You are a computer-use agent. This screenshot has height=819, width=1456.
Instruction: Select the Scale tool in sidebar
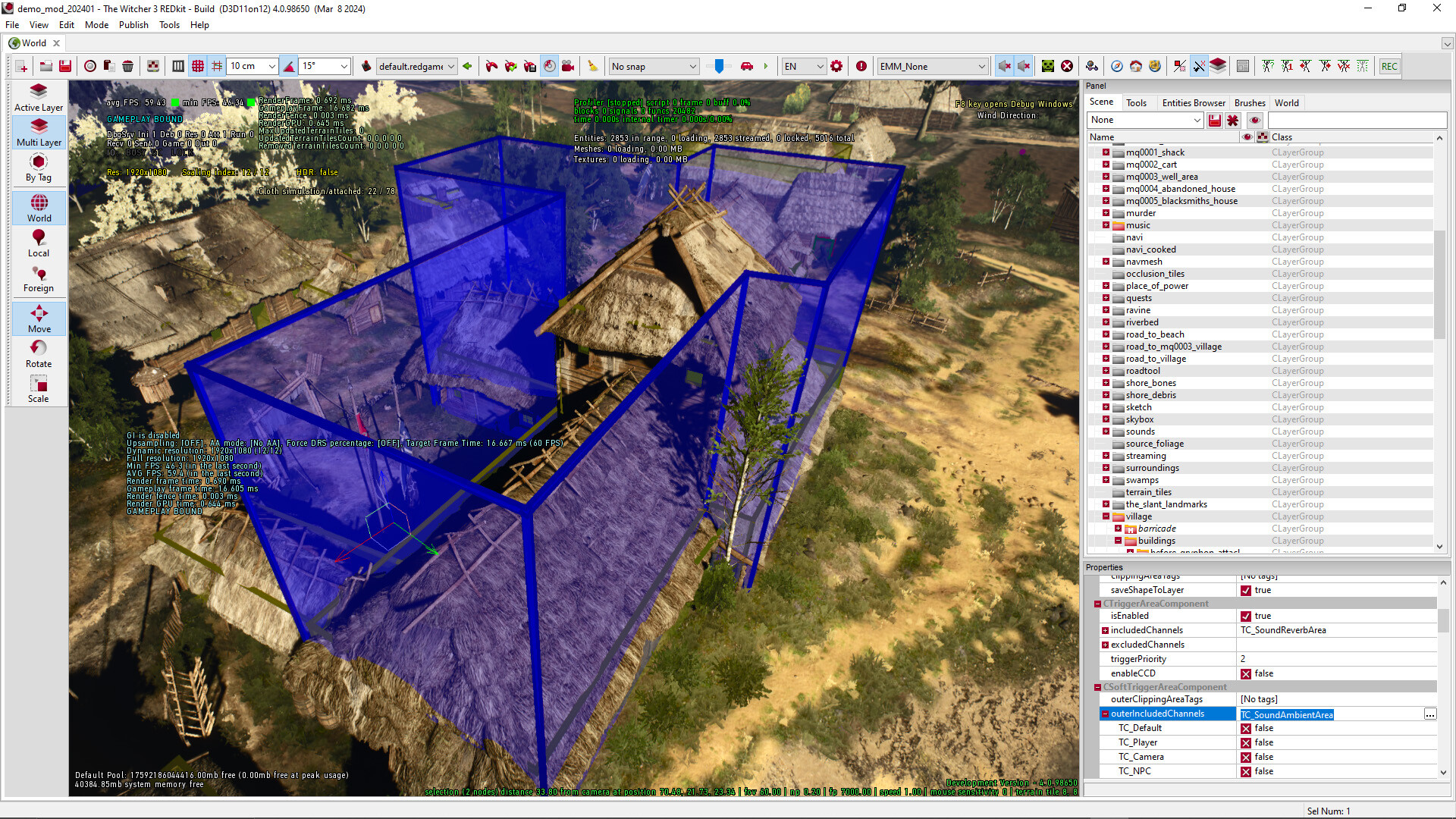pyautogui.click(x=38, y=388)
